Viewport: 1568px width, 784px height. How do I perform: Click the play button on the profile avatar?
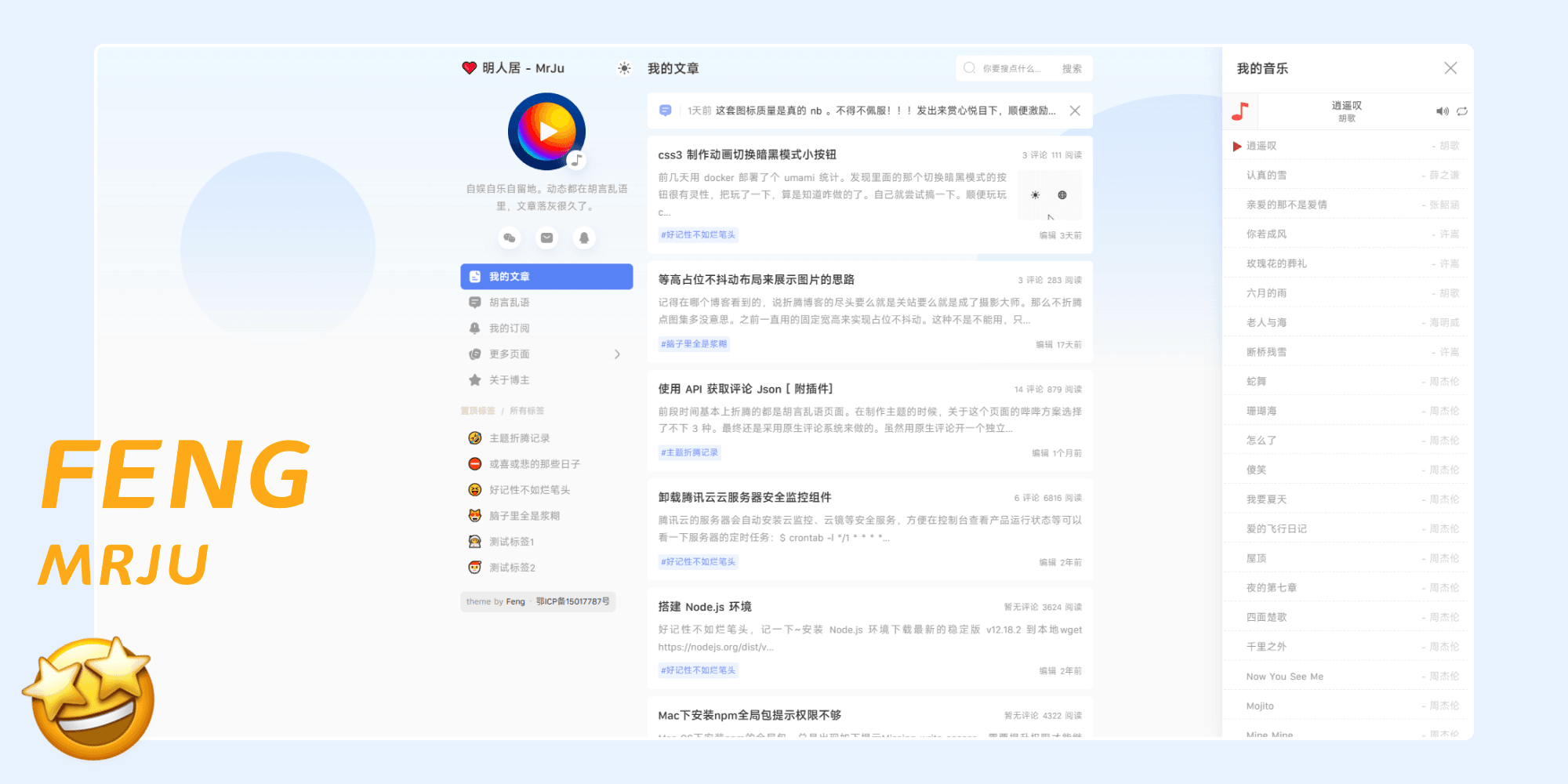546,132
